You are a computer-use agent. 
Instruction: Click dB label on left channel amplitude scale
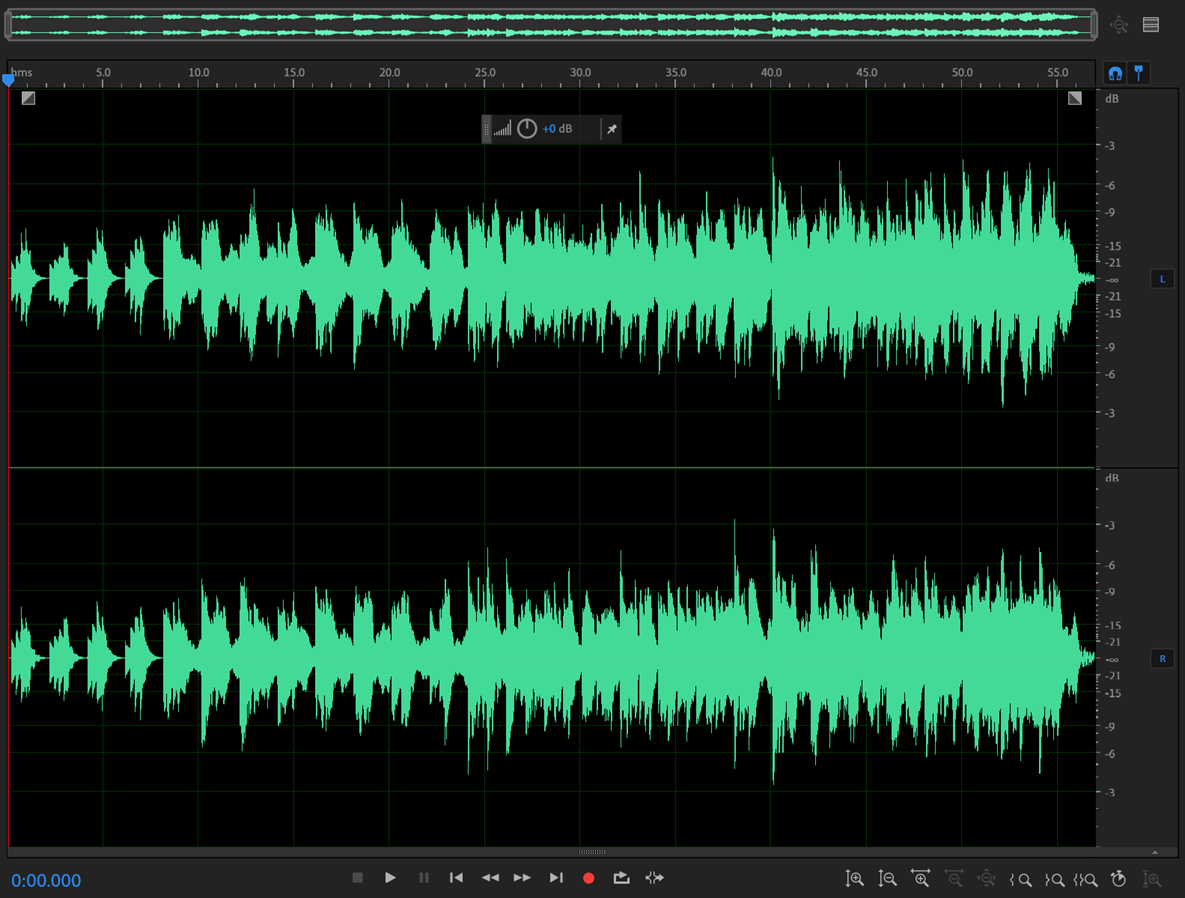1112,99
